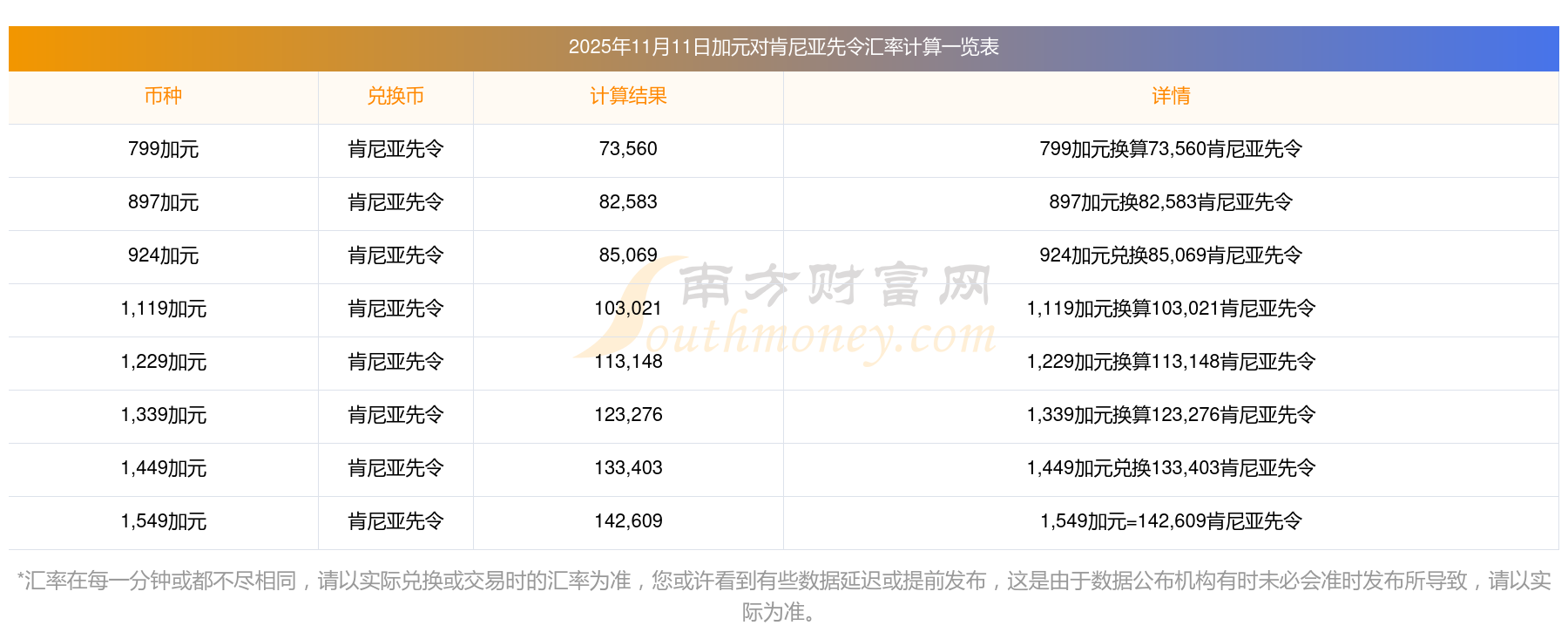
Task: Open the 1,549加元=142,609肯尼亚先令 detail text
Action: pyautogui.click(x=1171, y=521)
